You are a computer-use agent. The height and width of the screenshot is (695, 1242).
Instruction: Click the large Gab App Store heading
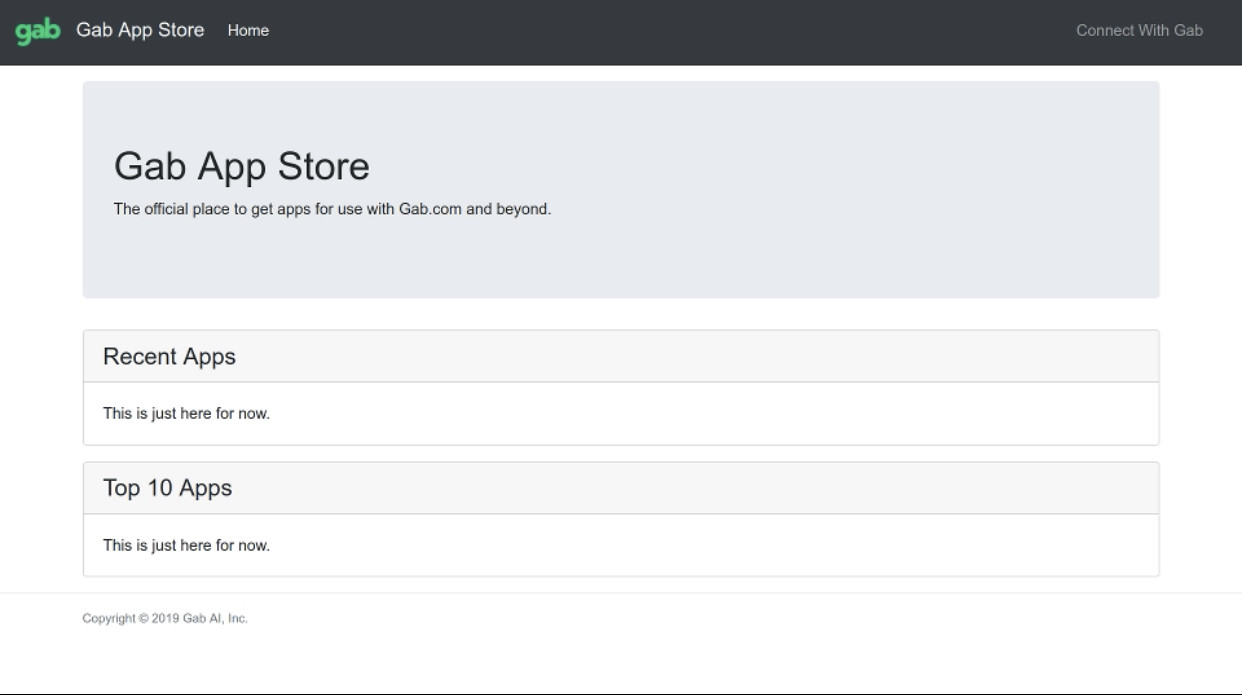click(x=241, y=166)
